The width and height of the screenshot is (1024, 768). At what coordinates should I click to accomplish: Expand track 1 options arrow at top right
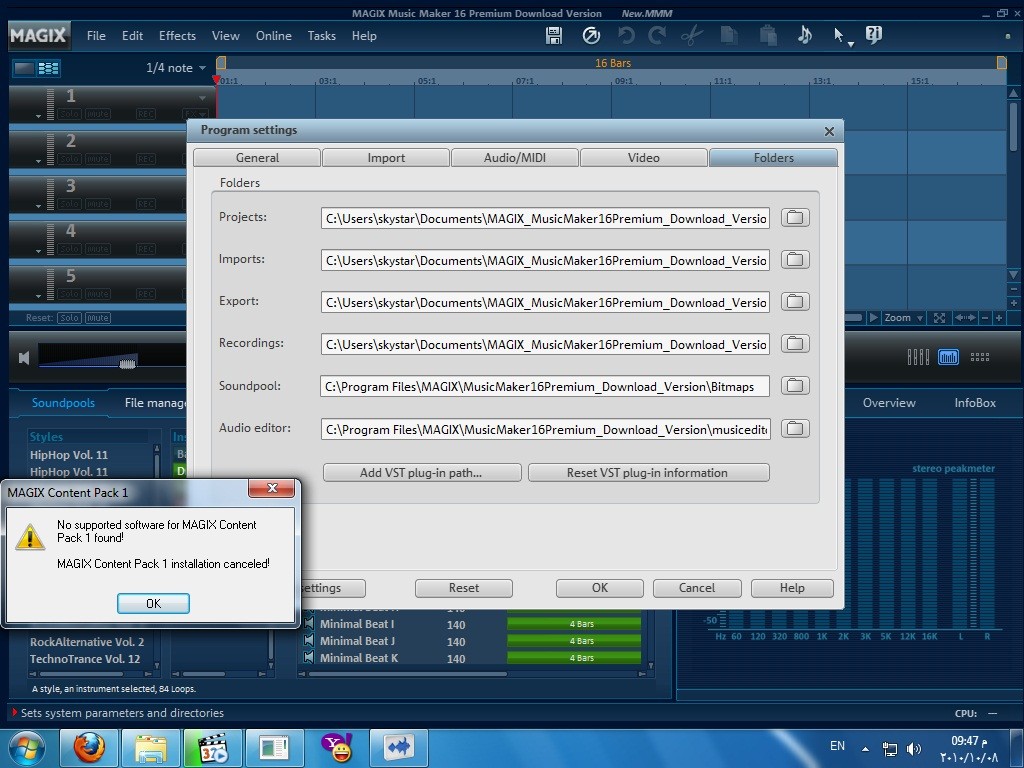pos(202,98)
